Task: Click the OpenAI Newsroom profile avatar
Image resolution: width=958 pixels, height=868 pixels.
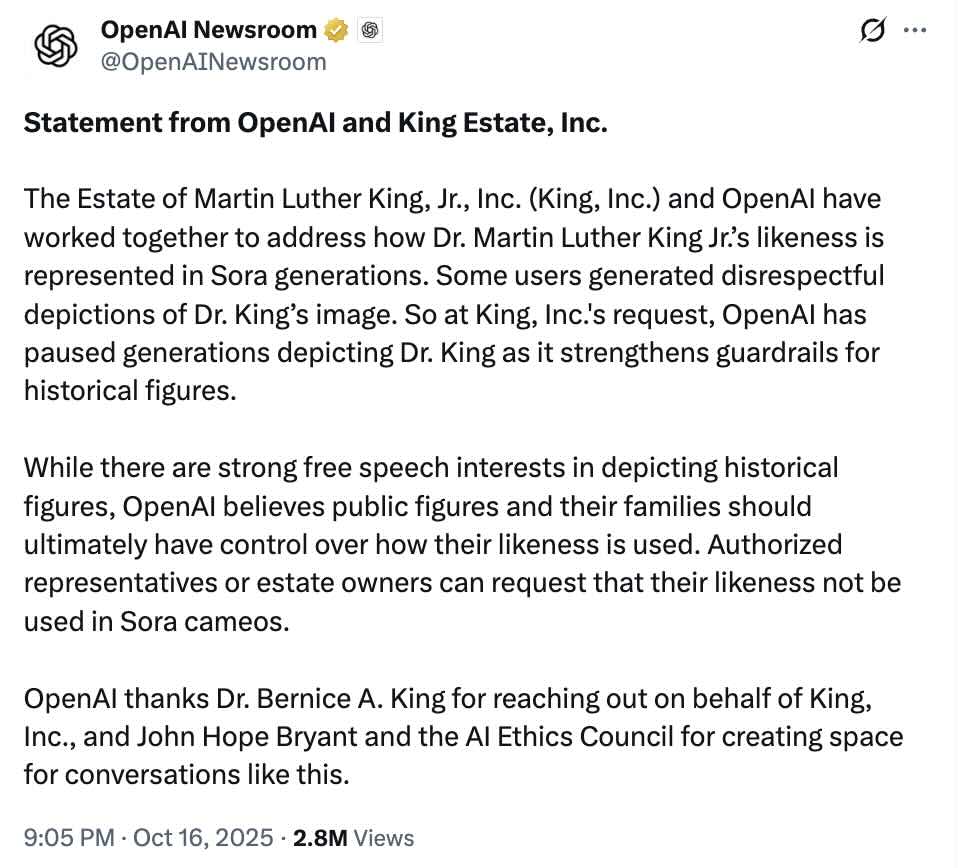Action: [55, 45]
